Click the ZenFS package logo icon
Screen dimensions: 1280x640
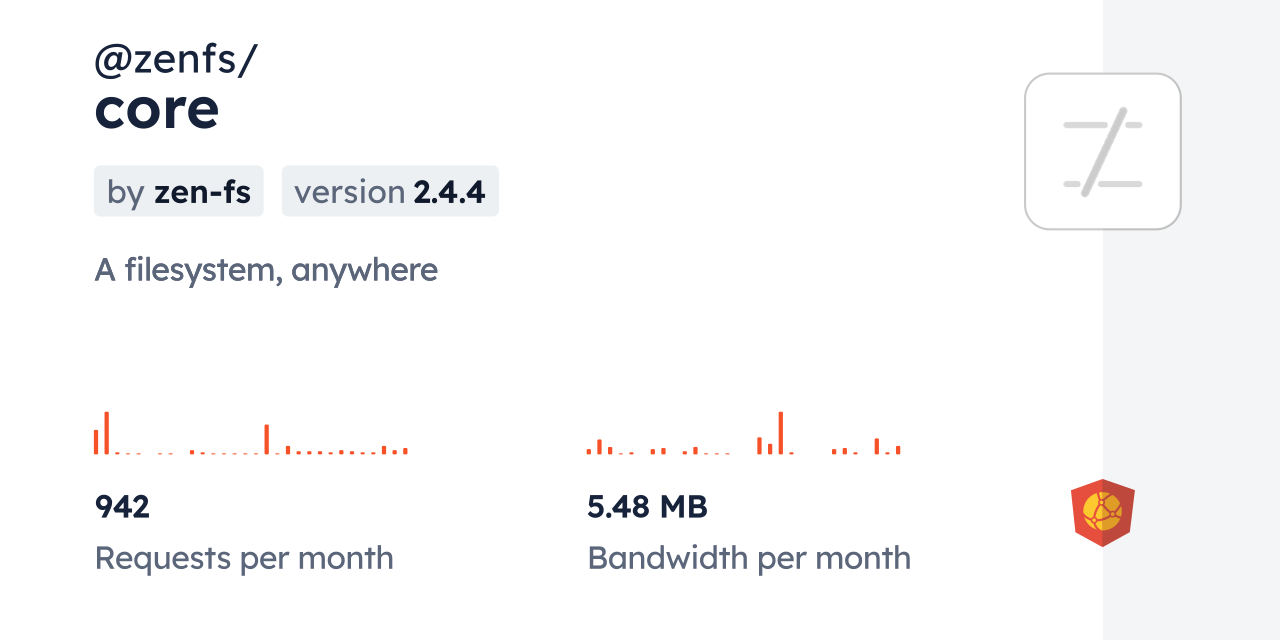(x=1103, y=151)
